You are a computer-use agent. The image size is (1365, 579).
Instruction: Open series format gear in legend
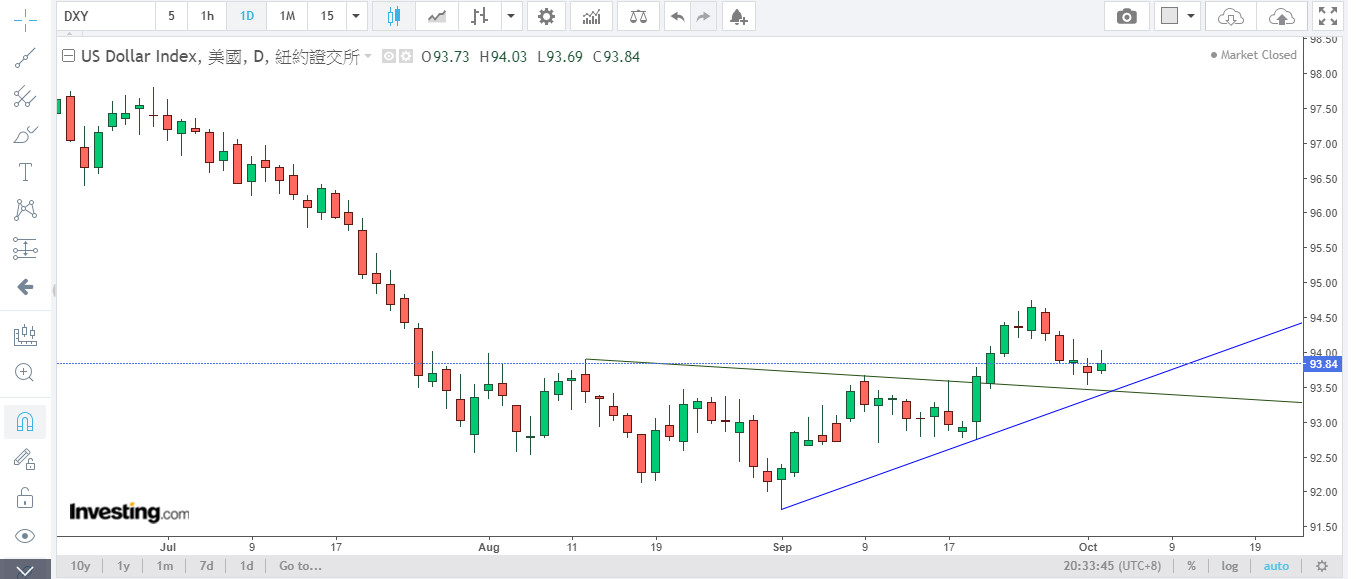coord(406,57)
